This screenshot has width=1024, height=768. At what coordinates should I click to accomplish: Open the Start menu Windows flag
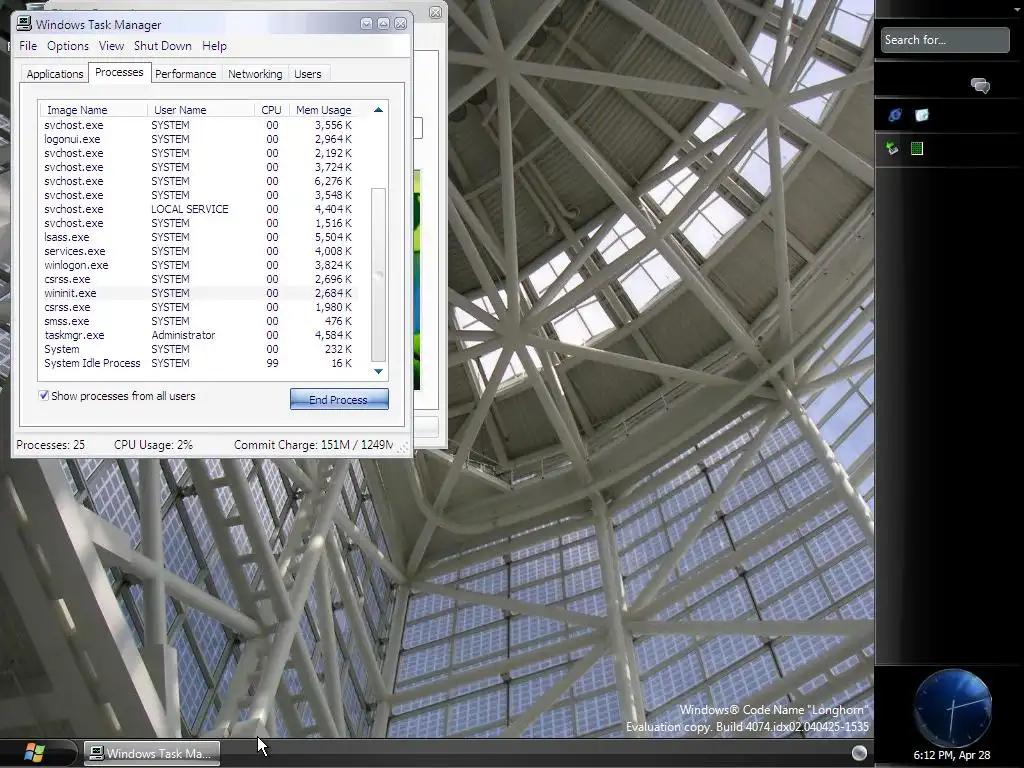[34, 753]
